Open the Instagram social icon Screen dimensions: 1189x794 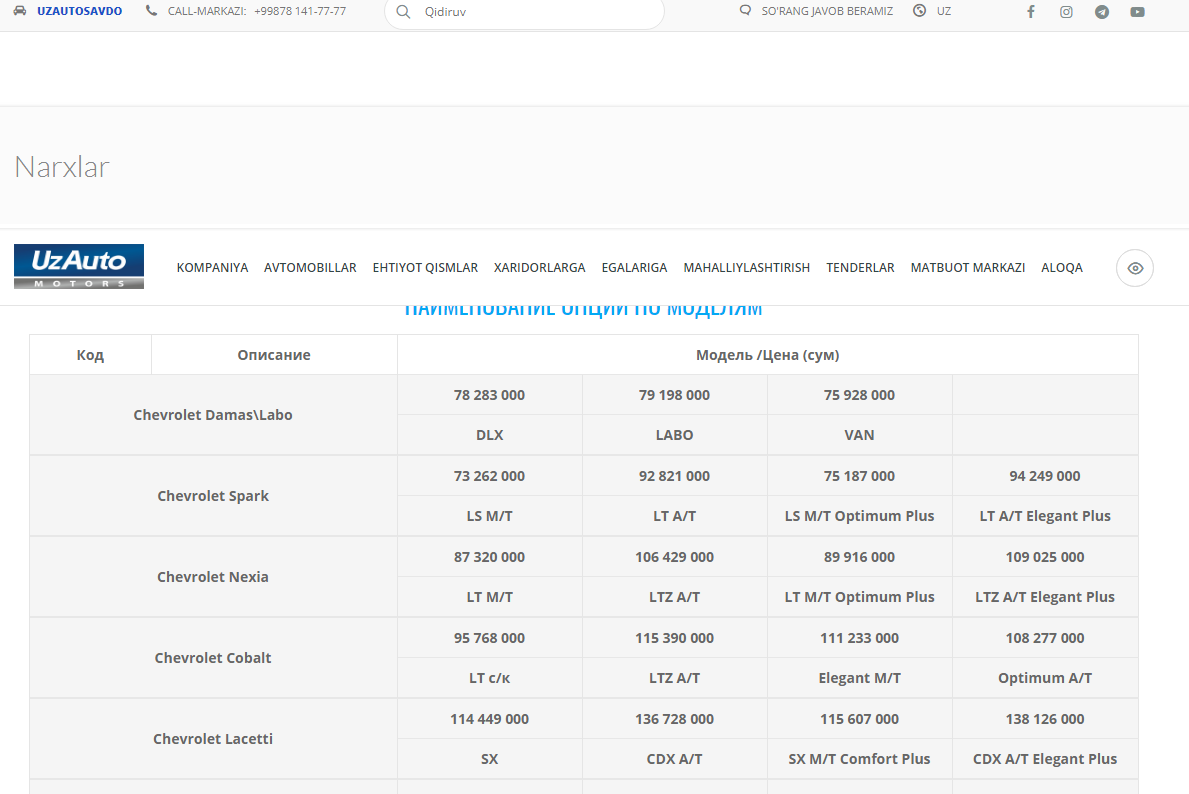pos(1066,12)
